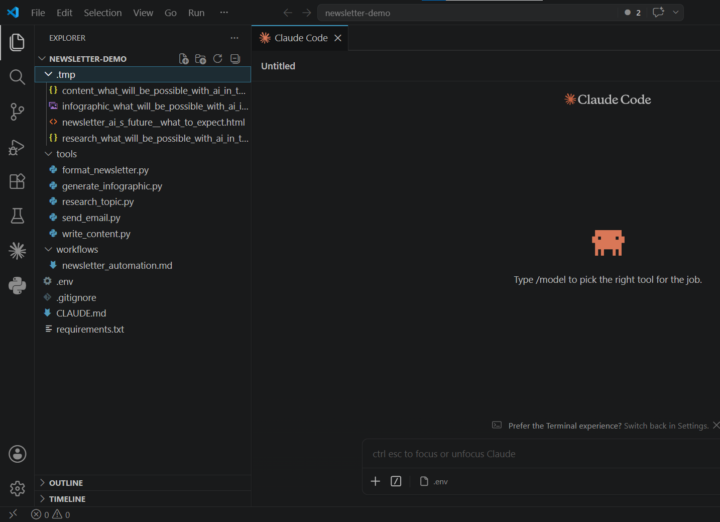Click the New Folder icon in Explorer
This screenshot has width=720, height=522.
pyautogui.click(x=200, y=59)
